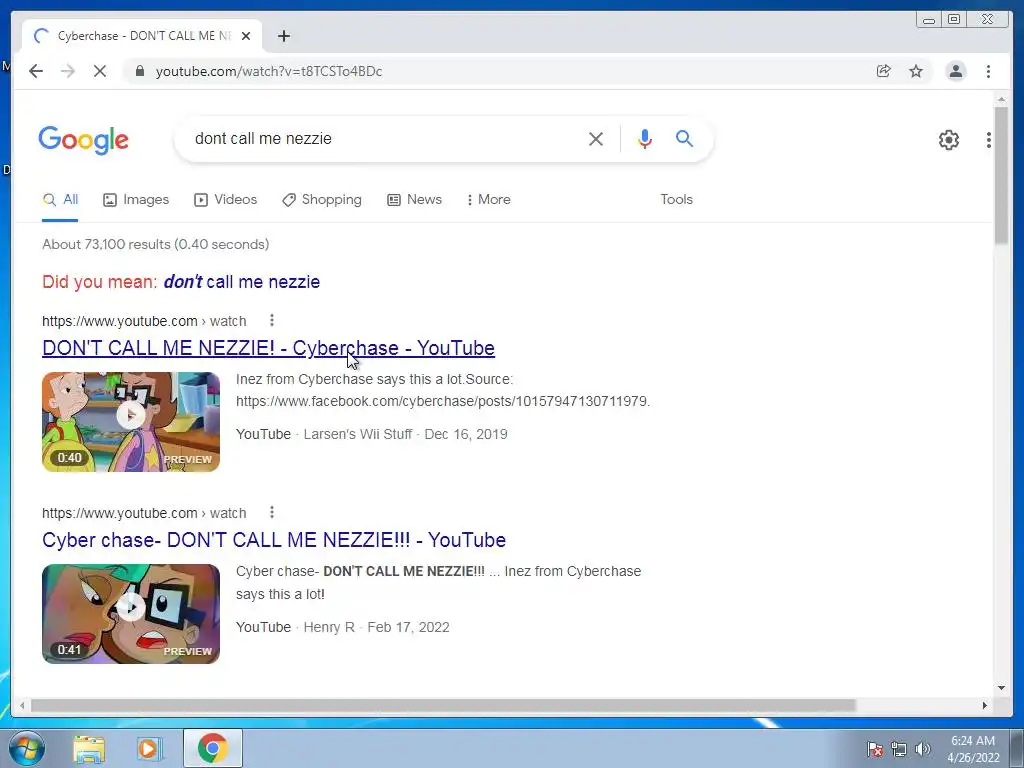Image resolution: width=1024 pixels, height=768 pixels.
Task: Click the address bar URL
Action: 268,71
